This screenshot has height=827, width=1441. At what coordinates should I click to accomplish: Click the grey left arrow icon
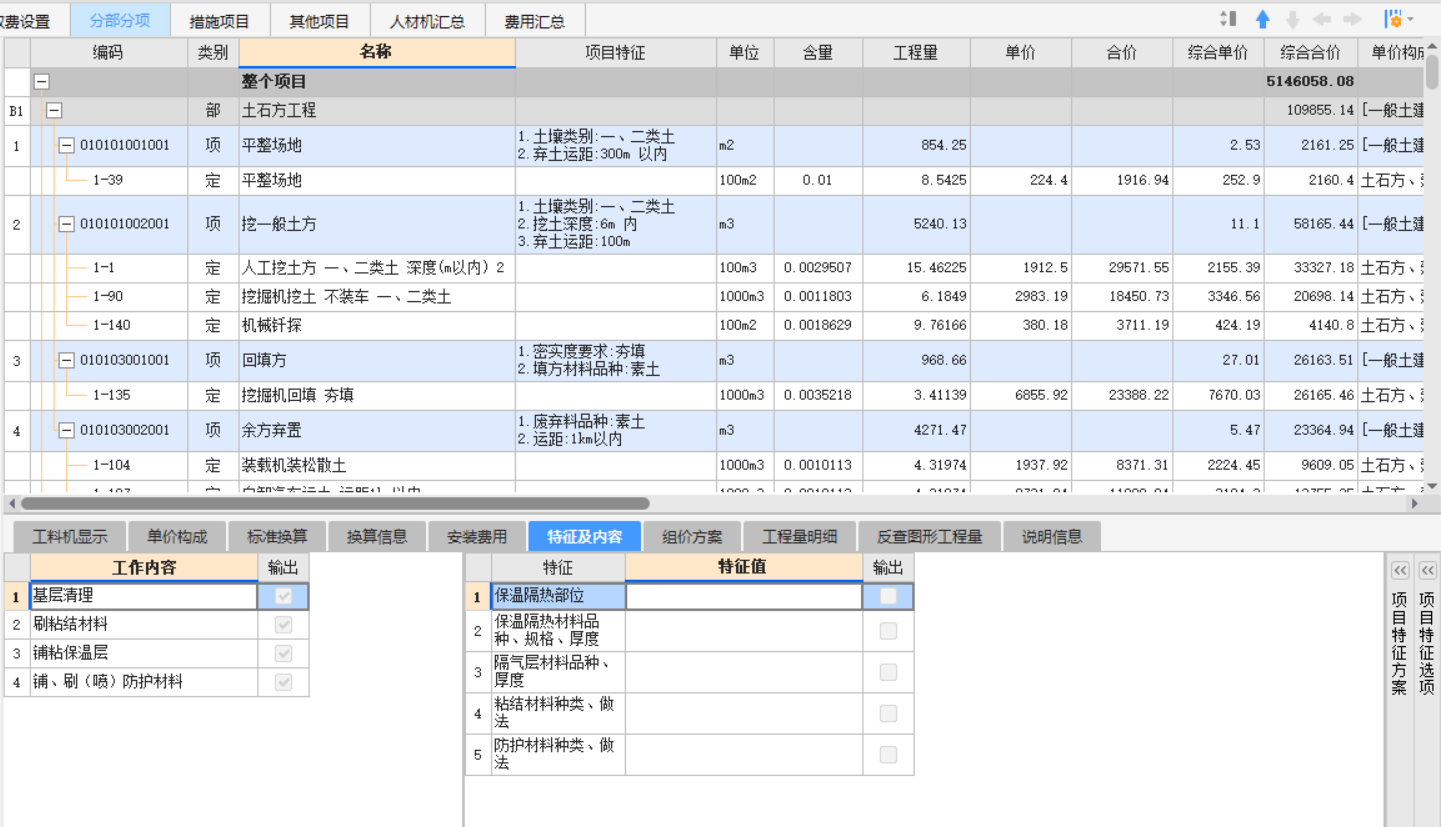click(x=1322, y=19)
